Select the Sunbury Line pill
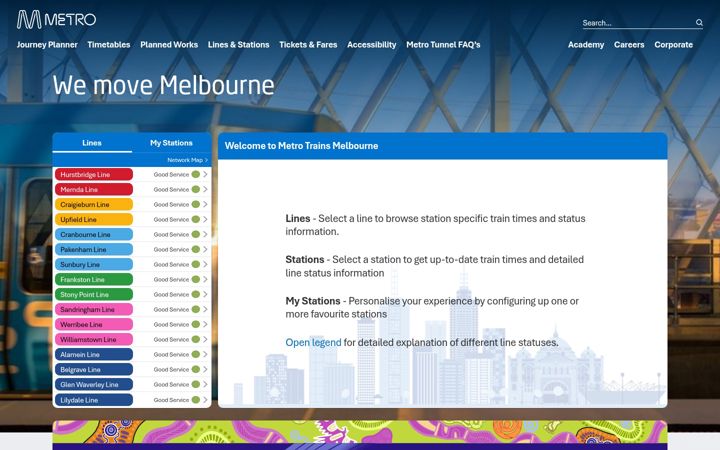 (94, 264)
